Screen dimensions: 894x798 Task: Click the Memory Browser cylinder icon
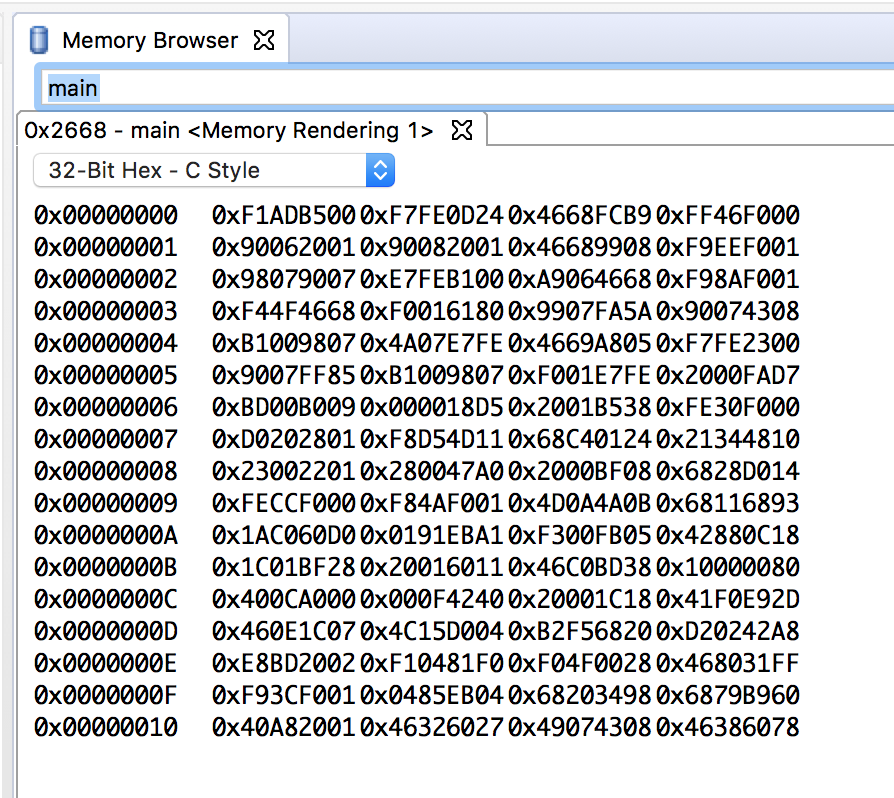[x=39, y=40]
